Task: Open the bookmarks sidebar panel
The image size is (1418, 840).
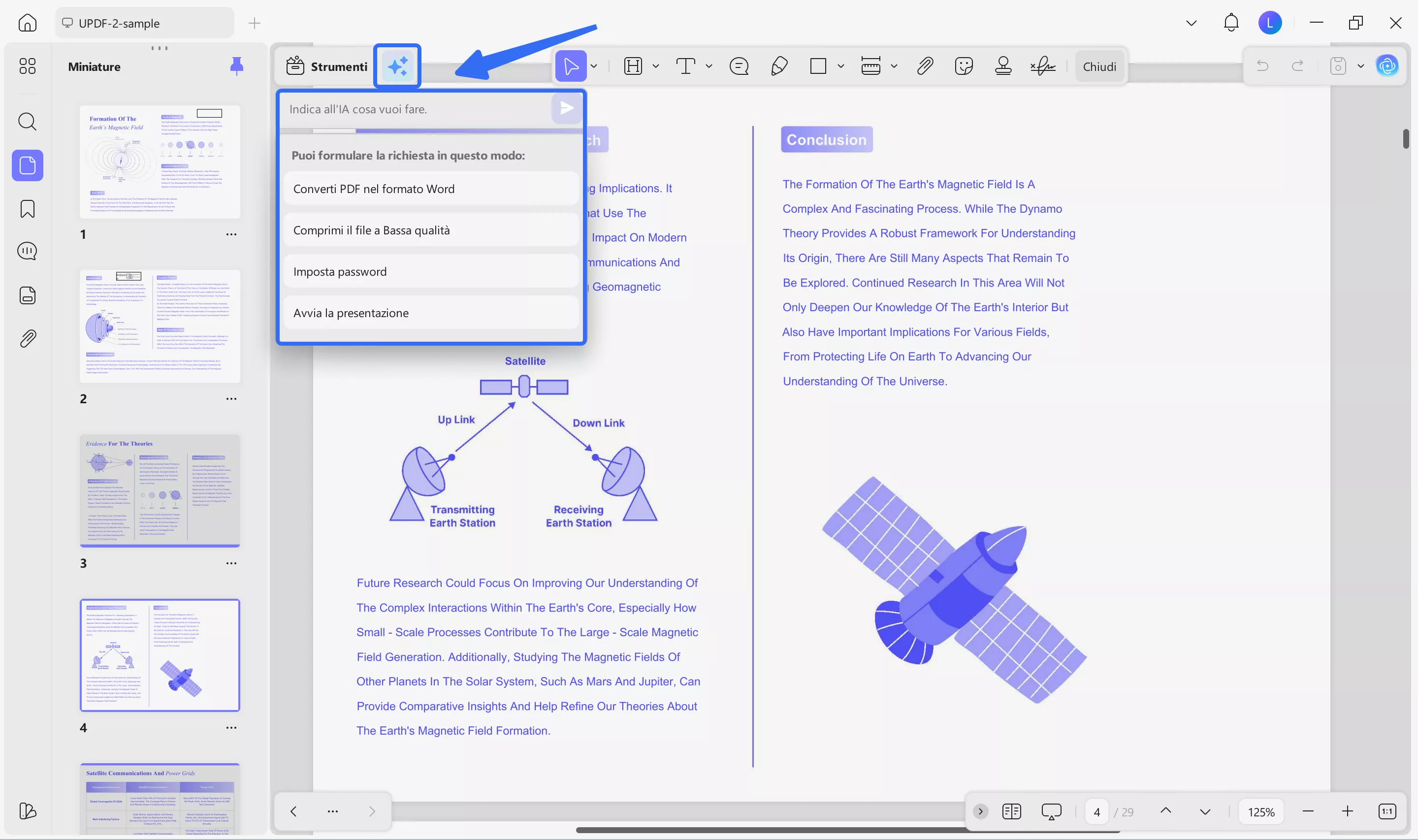Action: [x=27, y=209]
